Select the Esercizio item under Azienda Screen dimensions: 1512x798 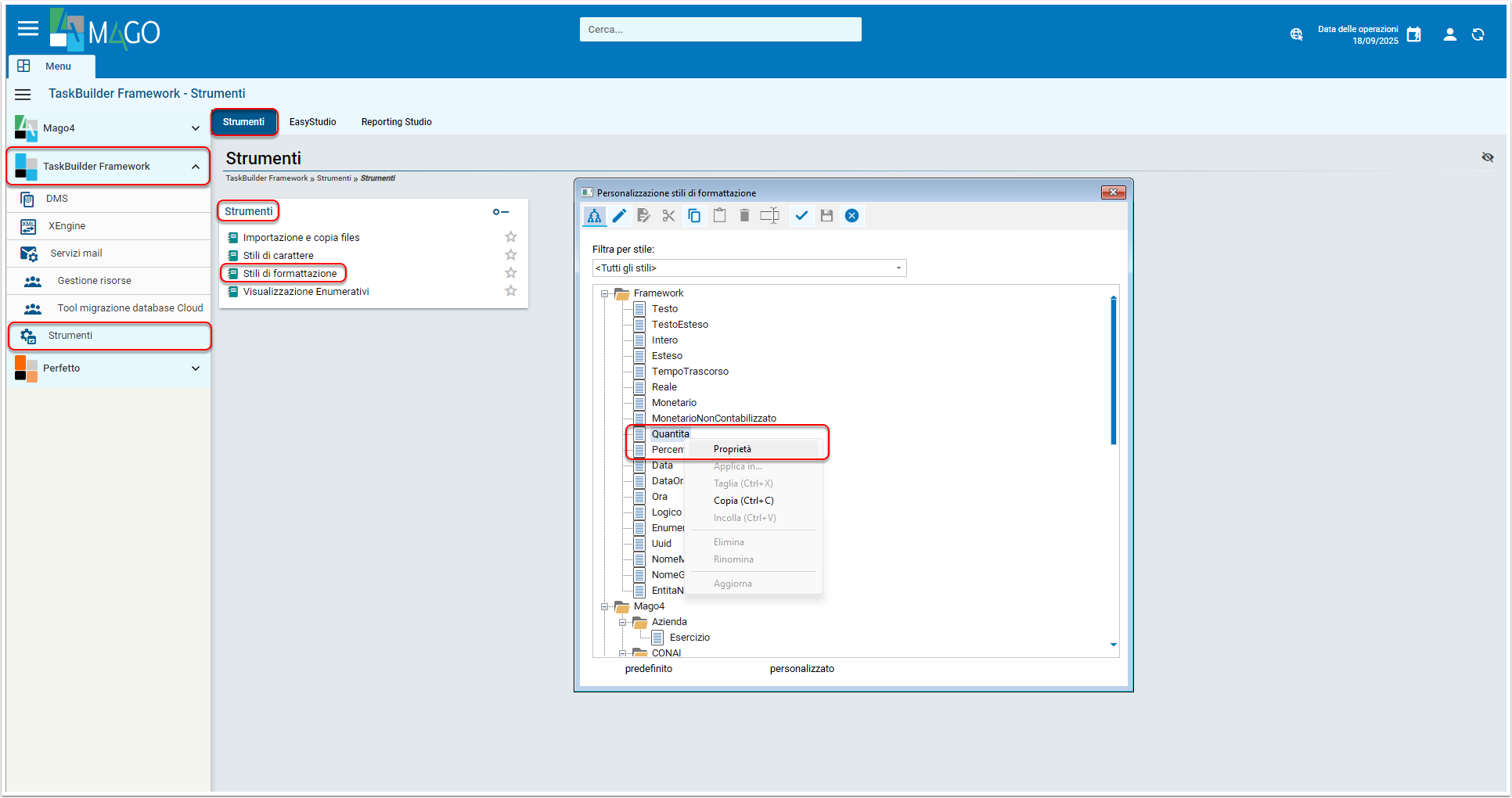pyautogui.click(x=689, y=638)
